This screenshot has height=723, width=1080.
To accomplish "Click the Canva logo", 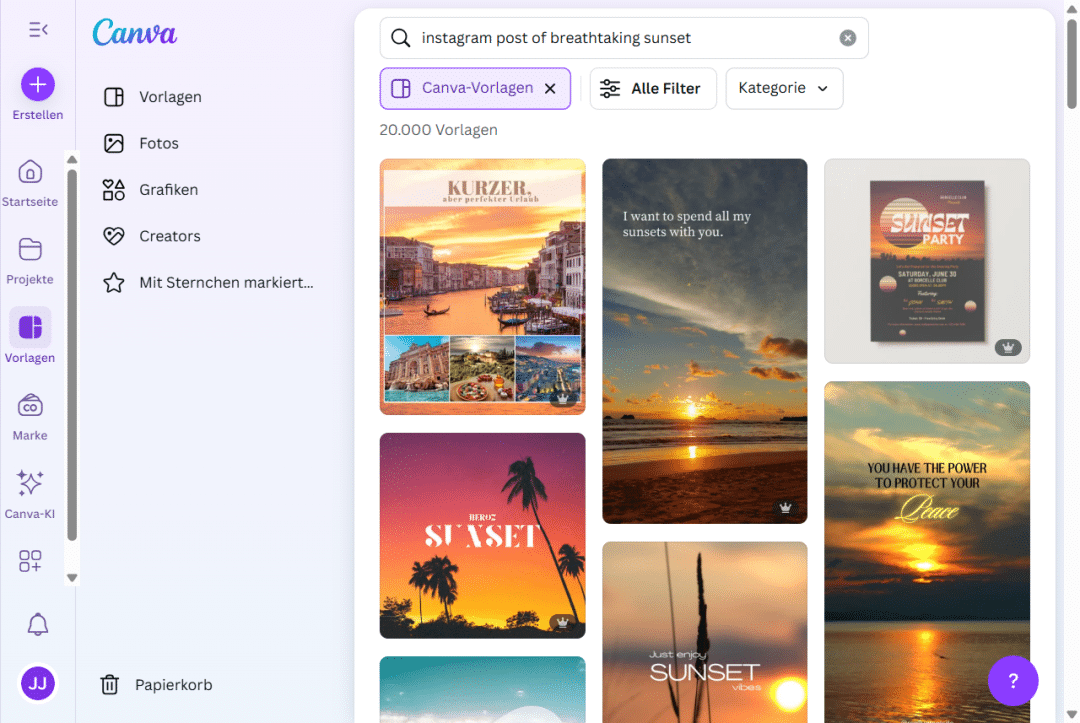I will pos(135,32).
